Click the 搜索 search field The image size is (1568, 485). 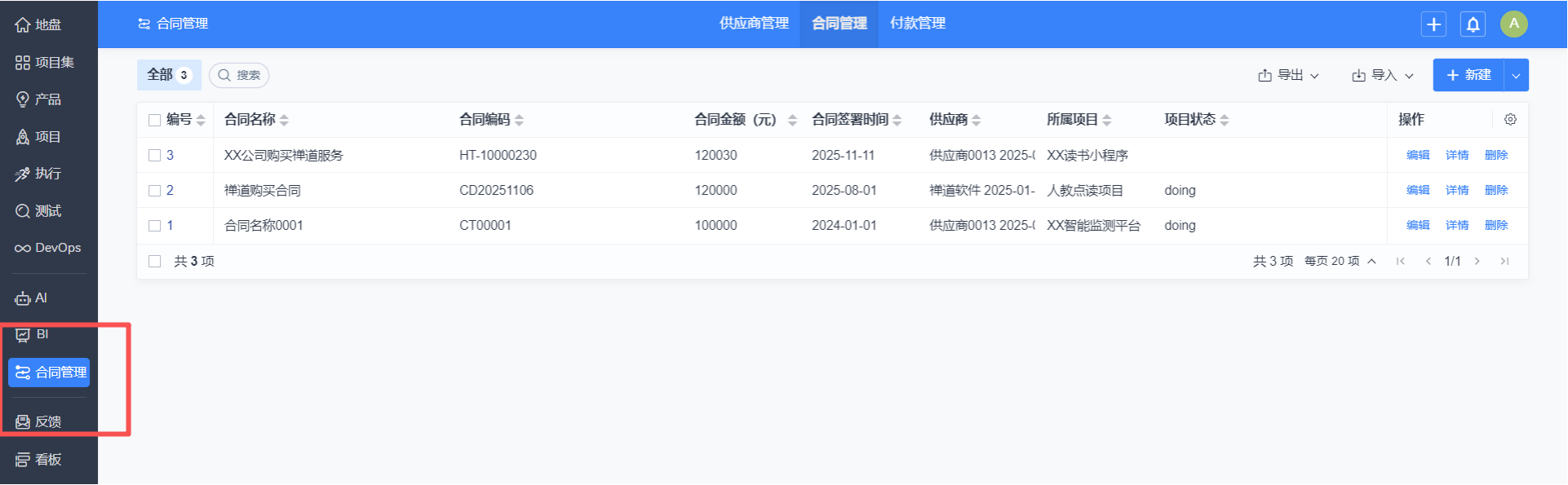click(x=240, y=75)
